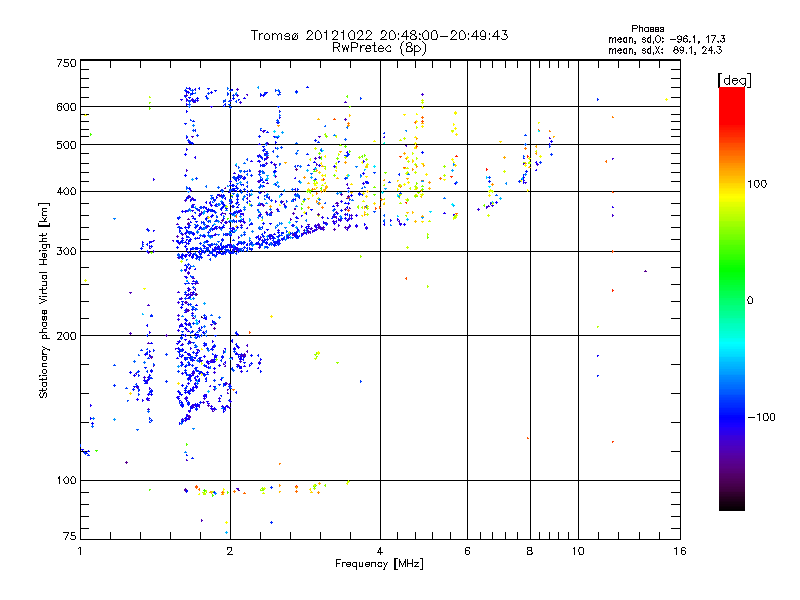Viewport: 800px width, 600px height.
Task: Click the '-100' colorbar tick label
Action: pyautogui.click(x=762, y=417)
